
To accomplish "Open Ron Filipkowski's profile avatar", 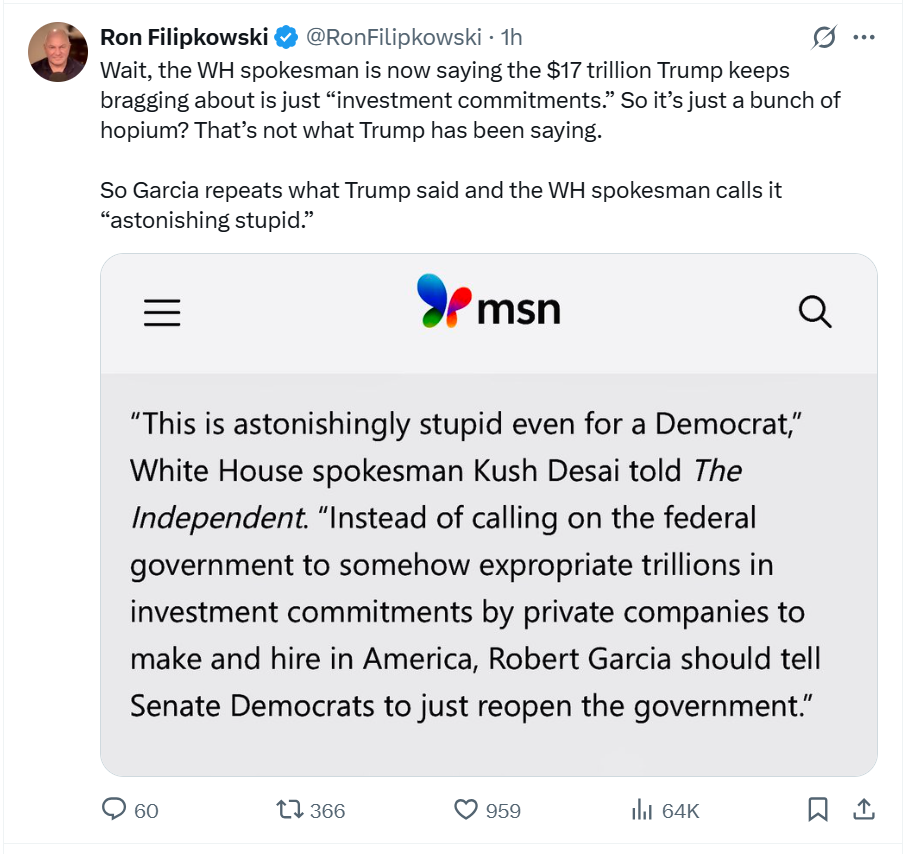I will (x=58, y=52).
